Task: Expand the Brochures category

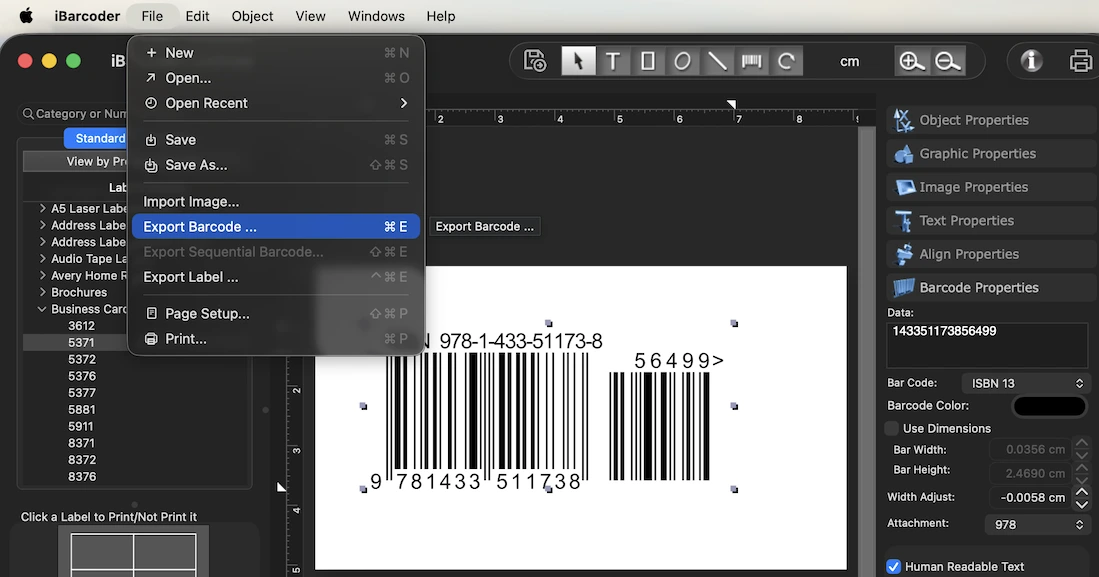Action: point(43,292)
